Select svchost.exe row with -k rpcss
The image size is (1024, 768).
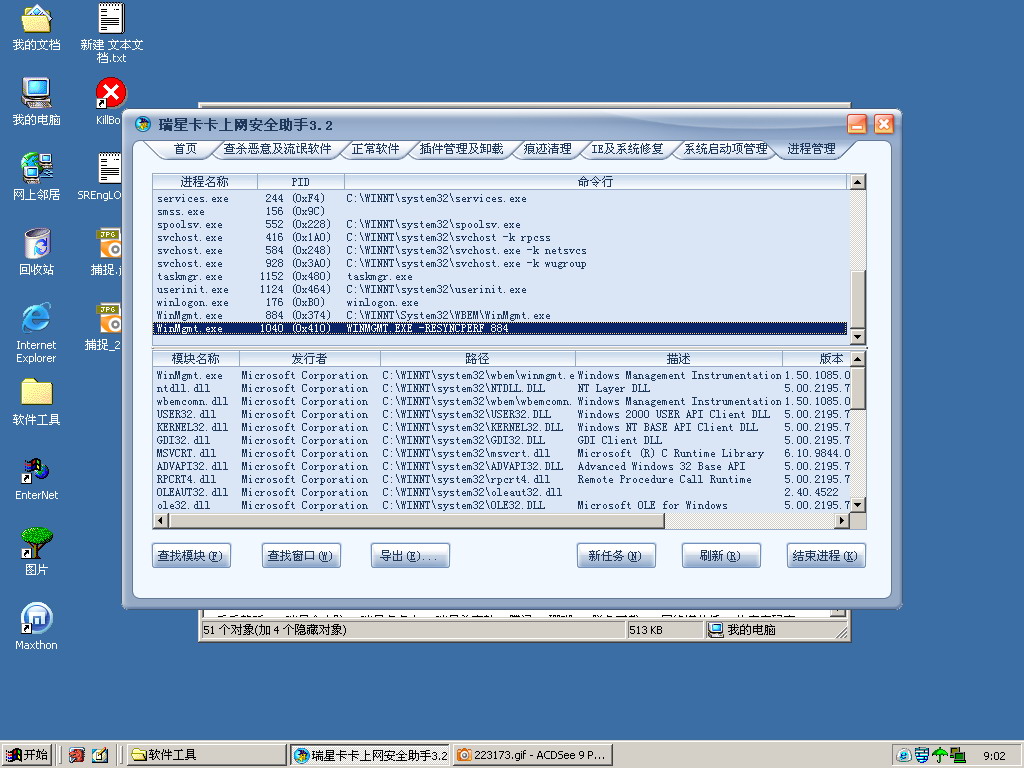pyautogui.click(x=500, y=238)
